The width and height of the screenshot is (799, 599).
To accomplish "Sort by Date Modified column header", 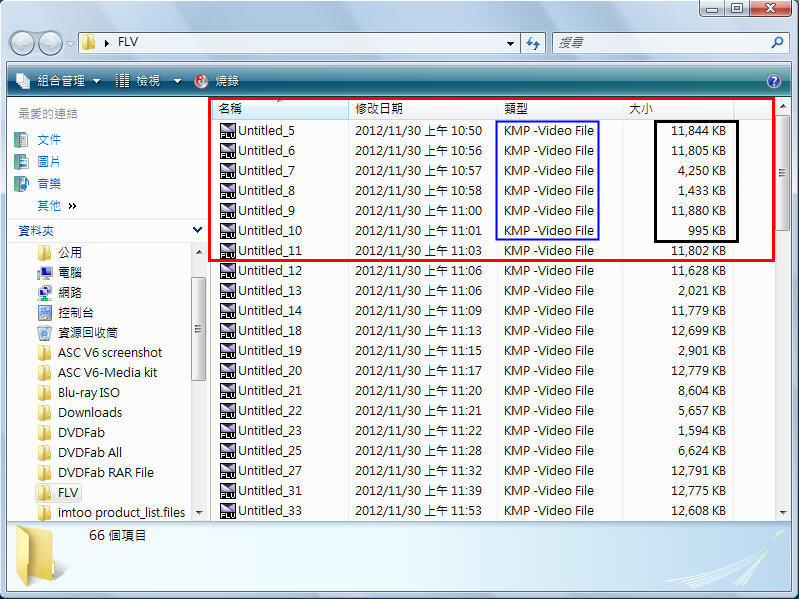I will click(378, 108).
